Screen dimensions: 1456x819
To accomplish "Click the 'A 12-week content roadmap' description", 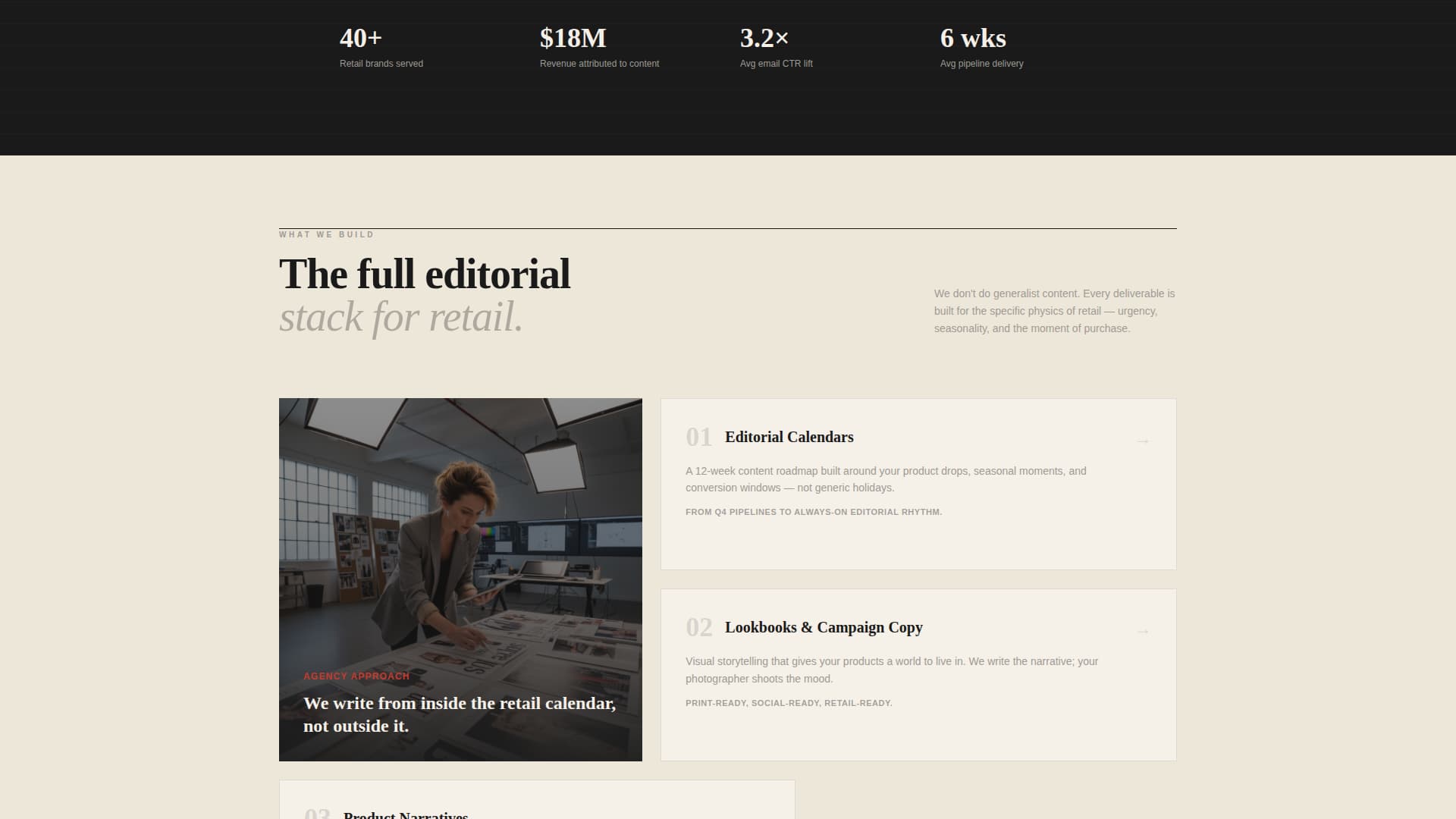I will [886, 479].
